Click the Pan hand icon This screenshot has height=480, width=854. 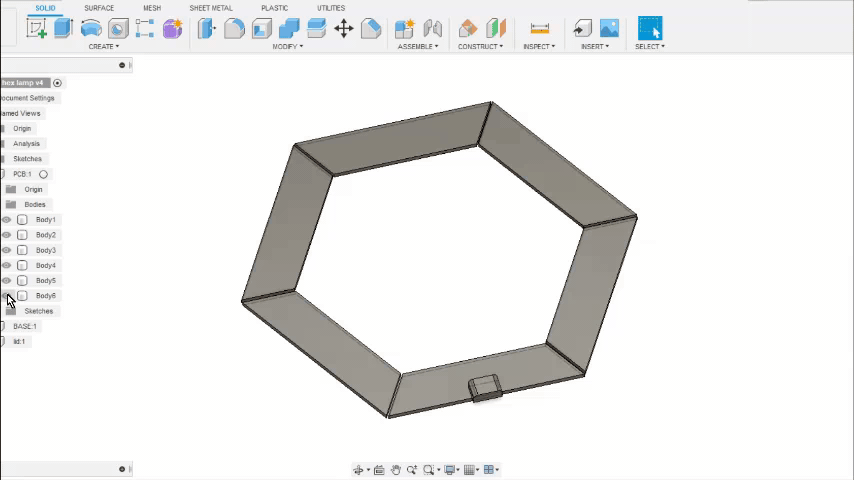pyautogui.click(x=395, y=470)
